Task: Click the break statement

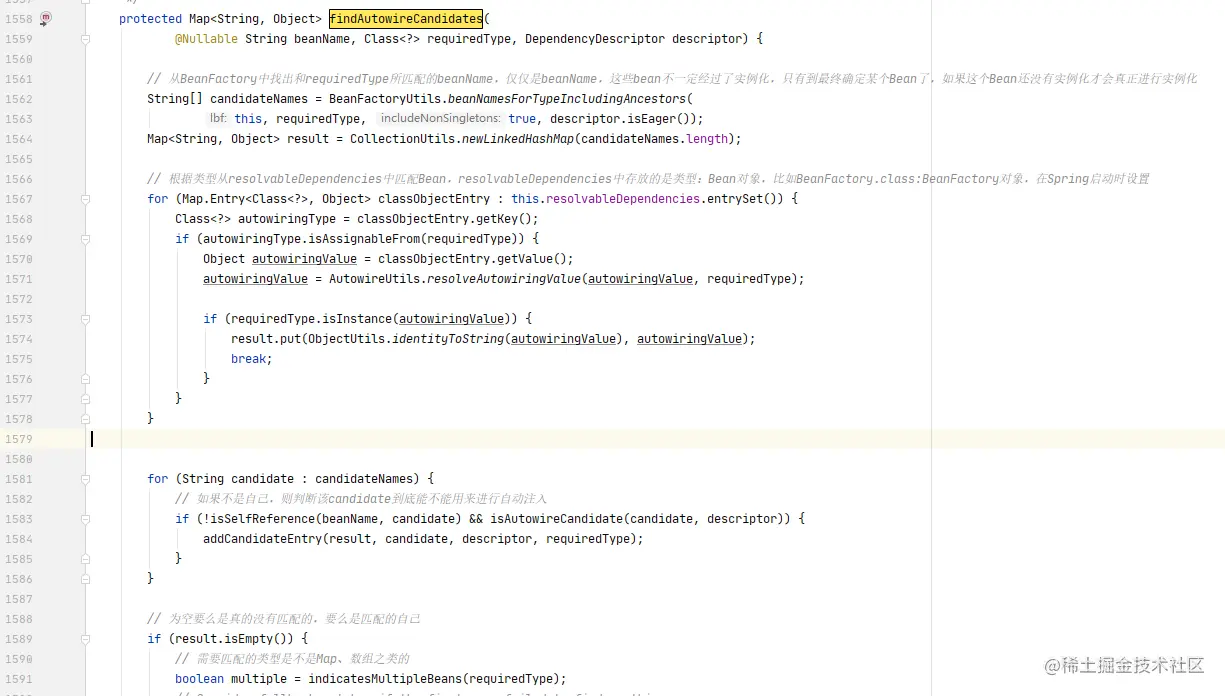Action: [x=251, y=359]
